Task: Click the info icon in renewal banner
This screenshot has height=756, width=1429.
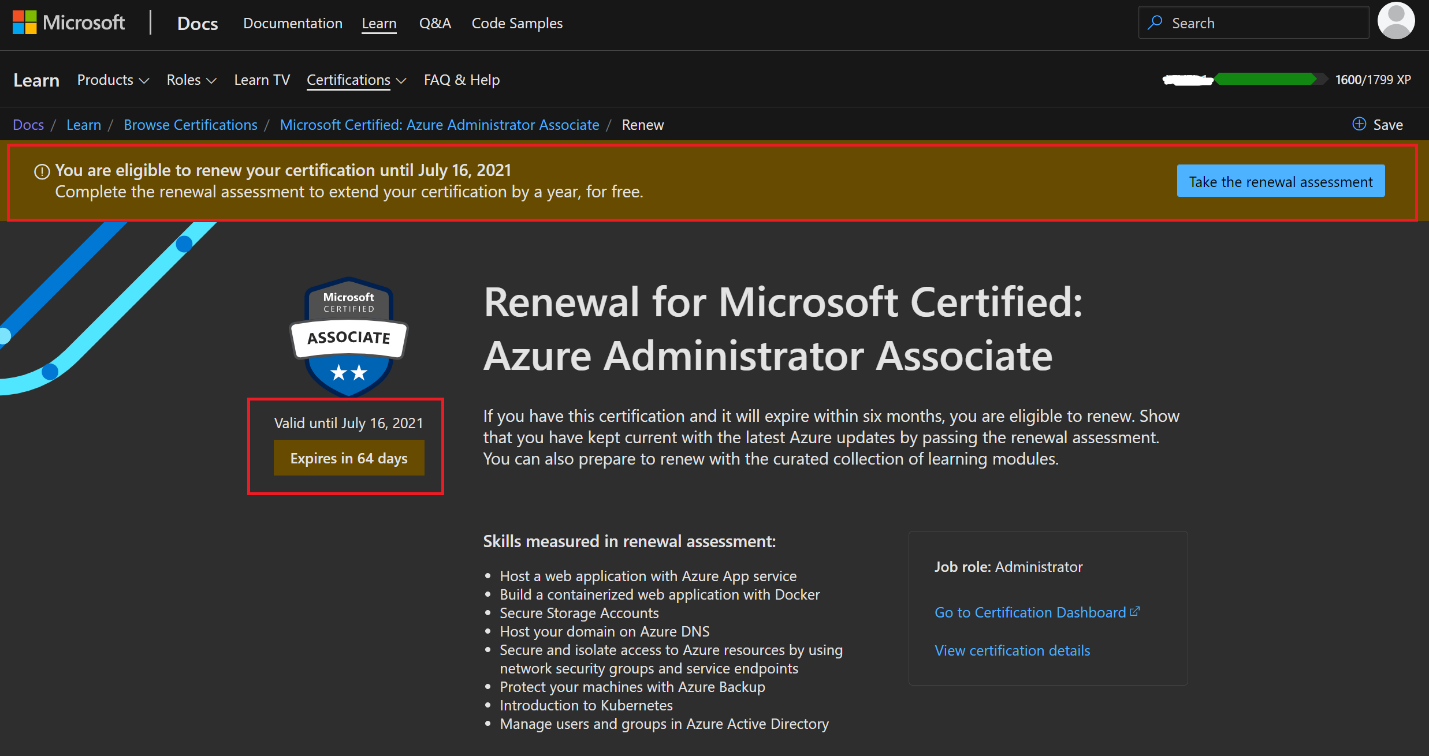Action: click(42, 171)
